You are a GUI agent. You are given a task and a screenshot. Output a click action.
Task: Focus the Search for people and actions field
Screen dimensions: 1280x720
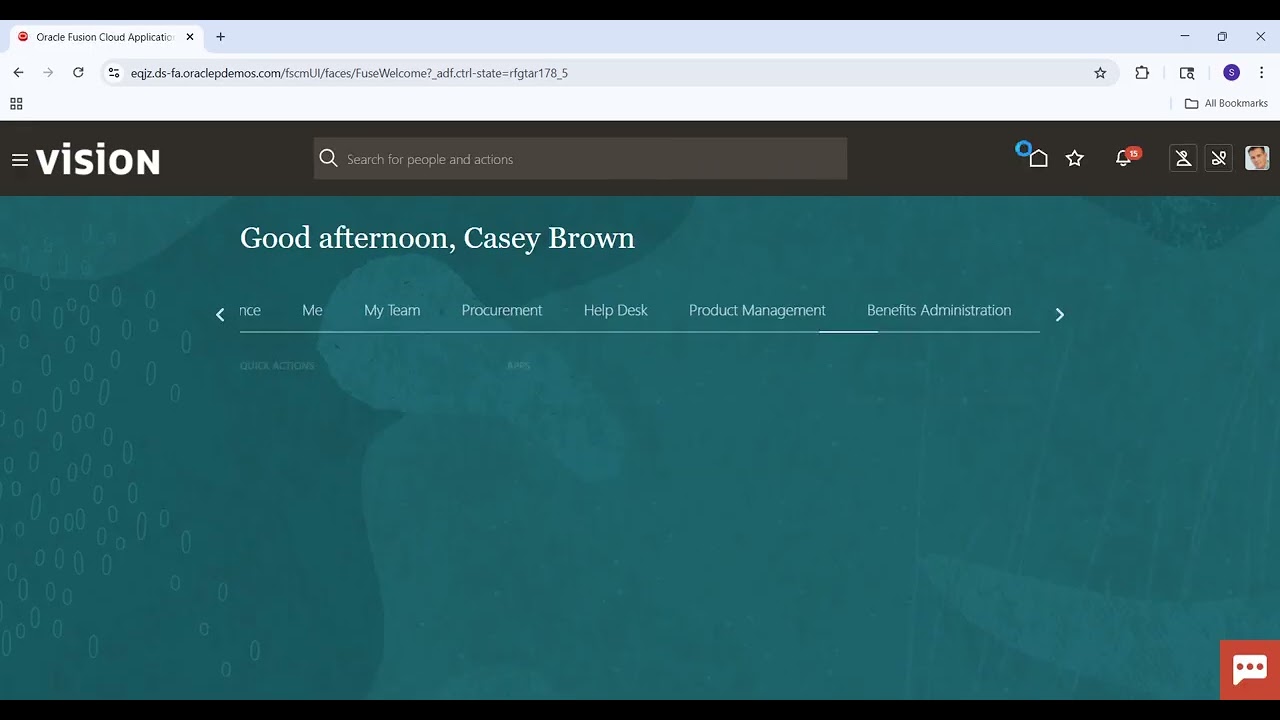coord(580,159)
